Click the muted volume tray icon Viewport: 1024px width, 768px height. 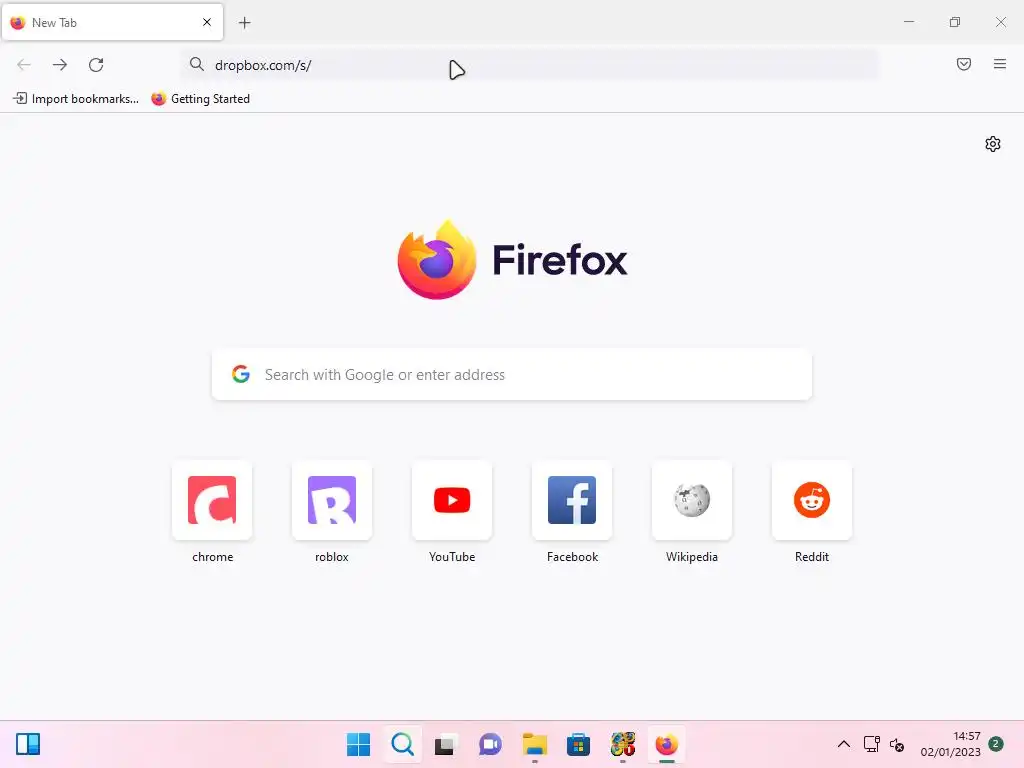[897, 745]
